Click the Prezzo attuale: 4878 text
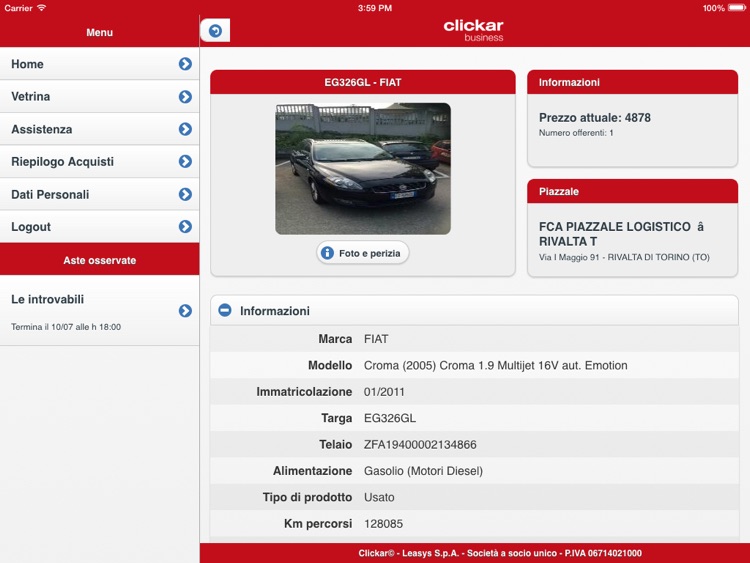The width and height of the screenshot is (750, 563). (x=595, y=118)
